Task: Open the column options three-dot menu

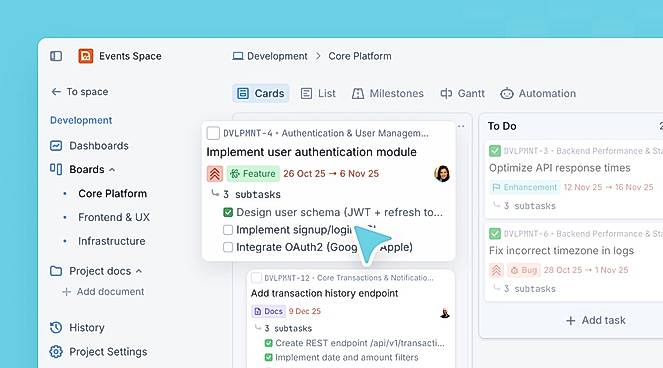Action: pos(461,126)
